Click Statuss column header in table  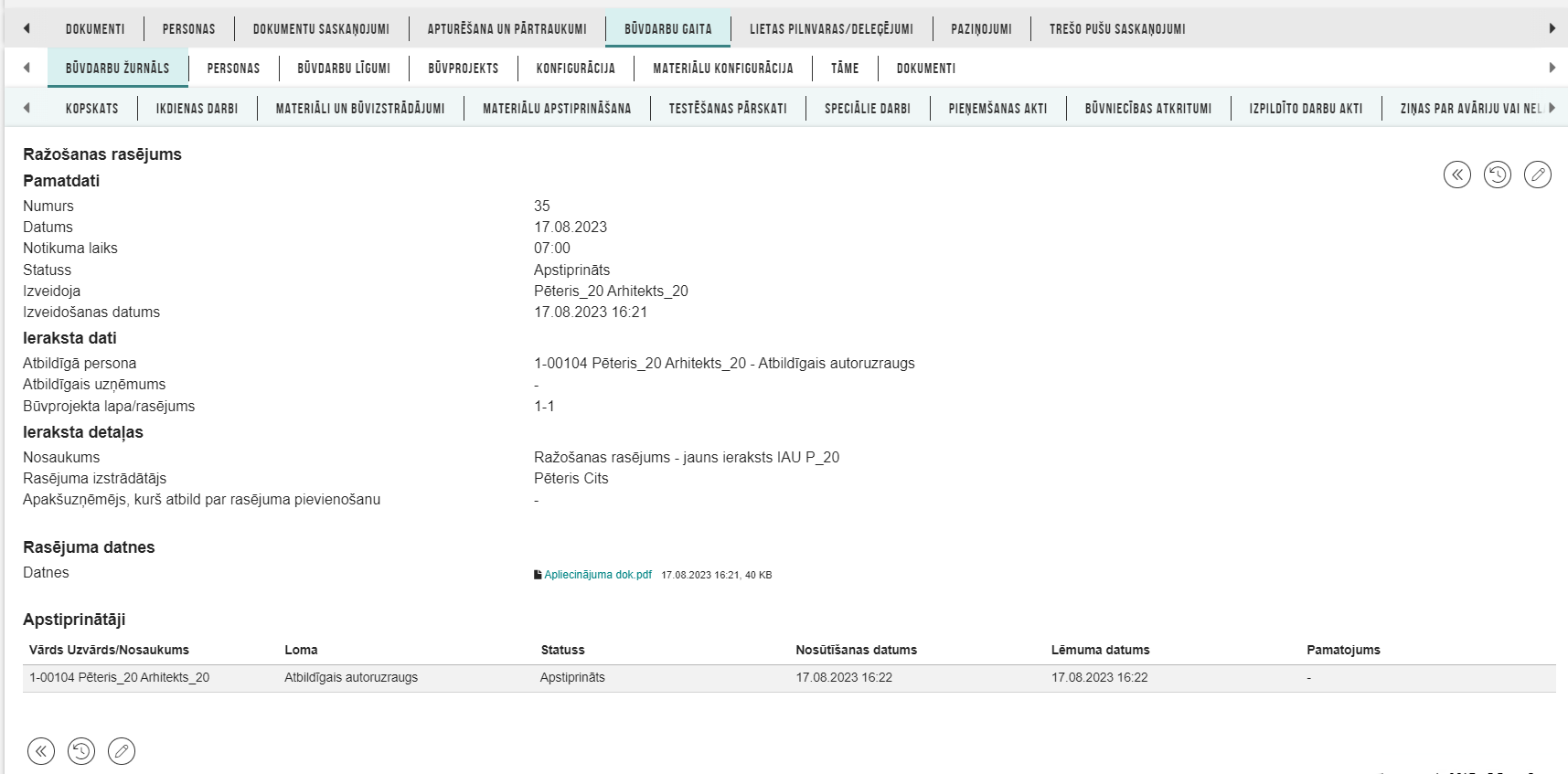point(562,650)
